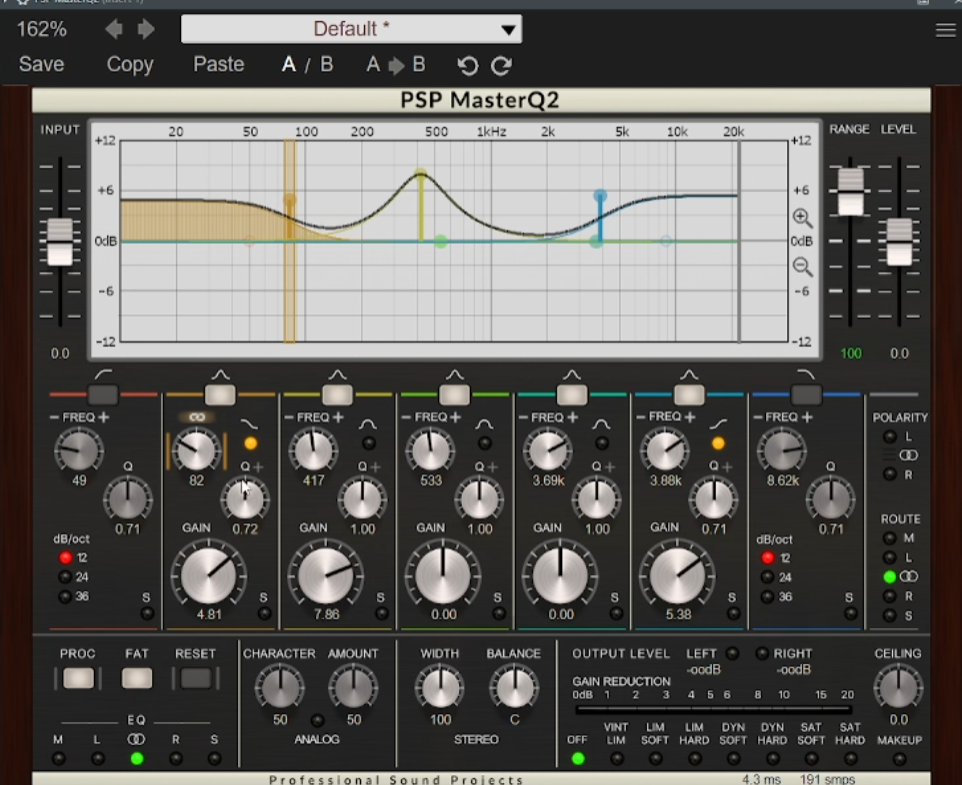
Task: Select 24 dB/oct for the high-pass filter
Action: point(65,576)
